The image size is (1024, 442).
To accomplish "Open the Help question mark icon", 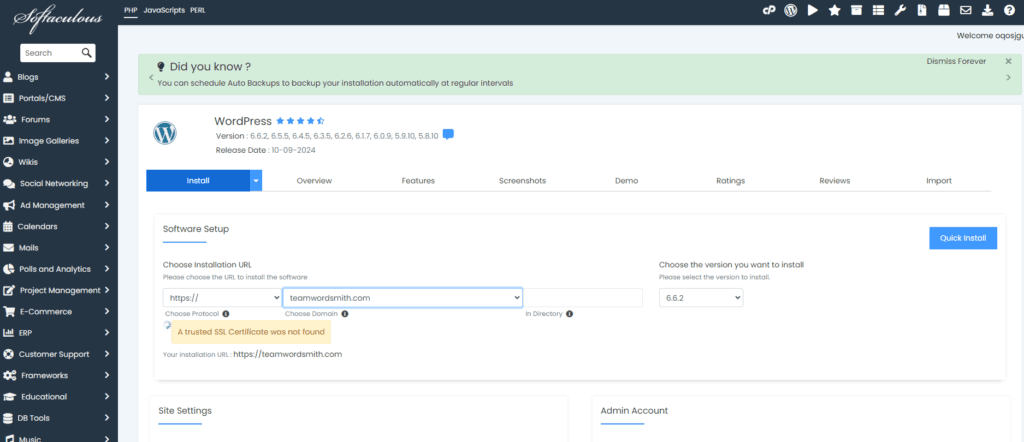I will click(1009, 10).
